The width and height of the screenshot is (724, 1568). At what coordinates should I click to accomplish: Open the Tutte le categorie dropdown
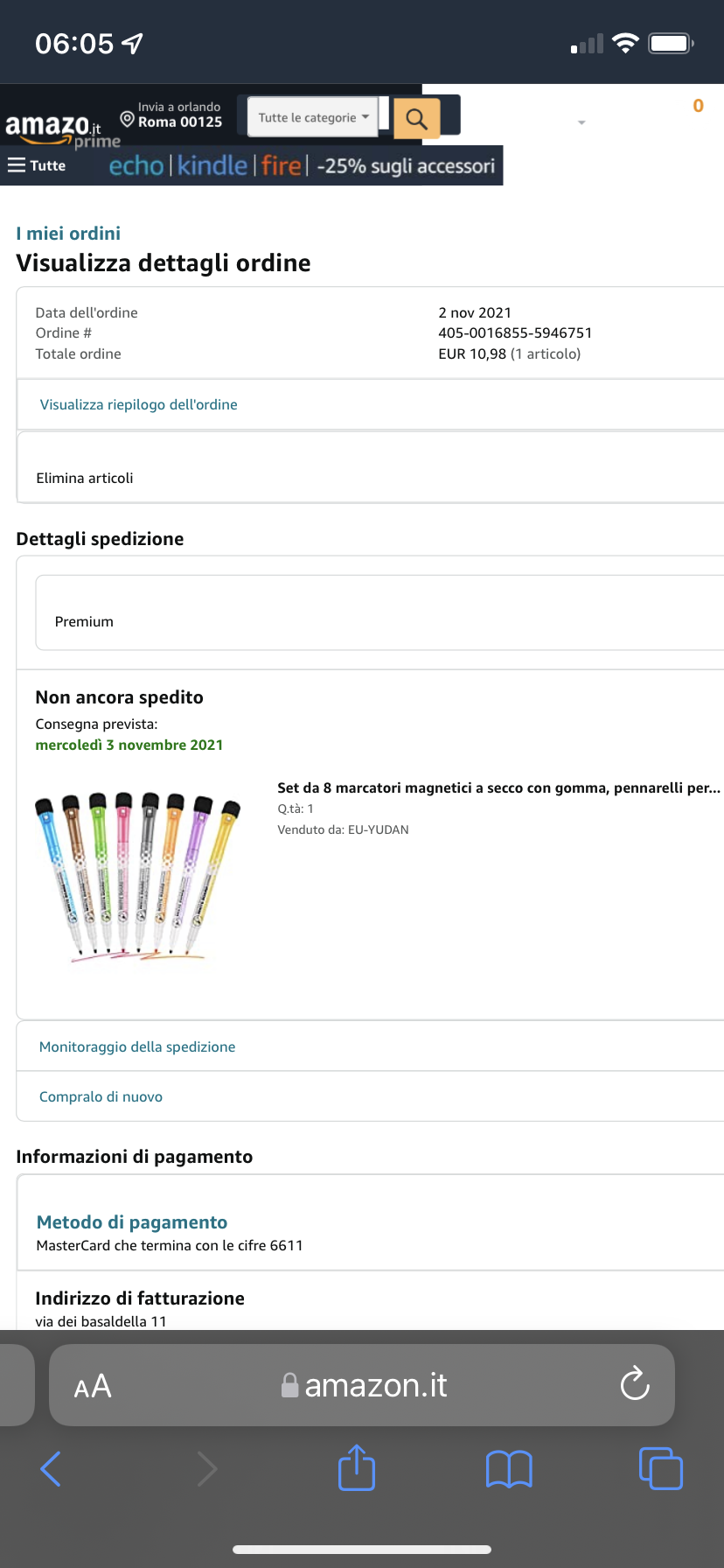coord(313,117)
